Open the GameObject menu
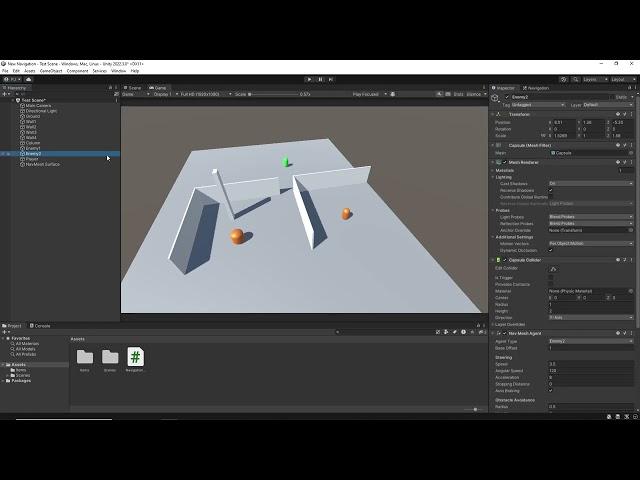Screen dimensions: 640x480 pos(51,71)
